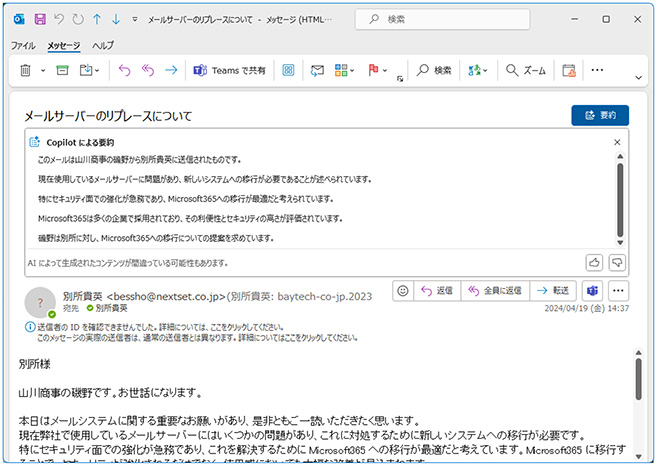Select the メッセージ tab

pos(63,45)
